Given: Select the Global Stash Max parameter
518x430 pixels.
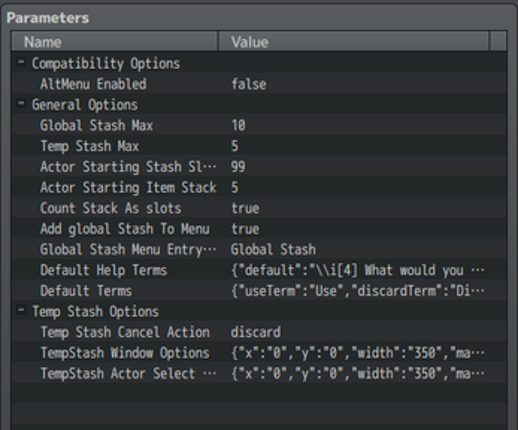Looking at the screenshot, I should pyautogui.click(x=96, y=125).
